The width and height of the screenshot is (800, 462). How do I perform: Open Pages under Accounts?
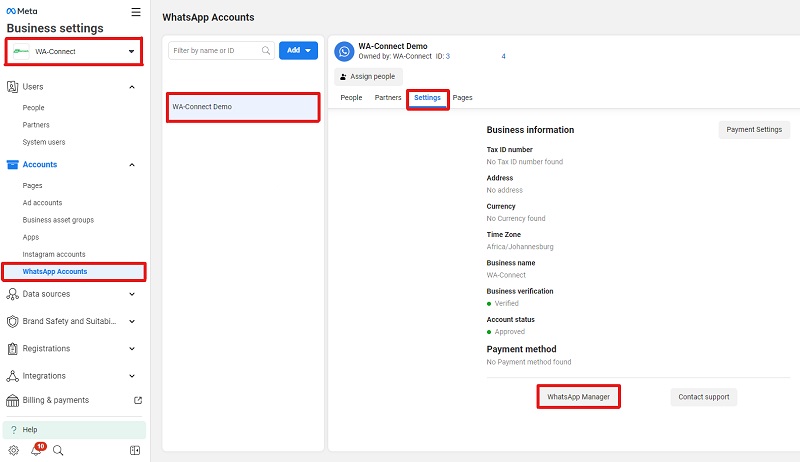click(x=32, y=186)
